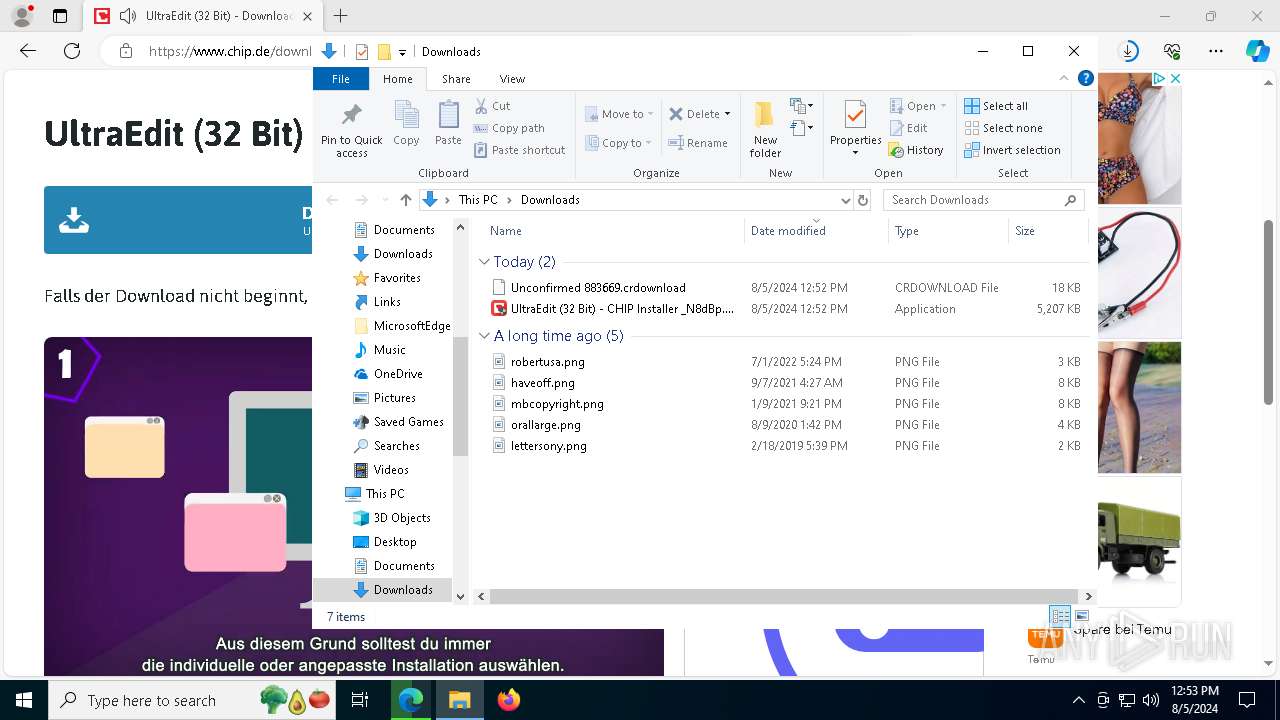Select the Home ribbon tab
Screen dimensions: 1280x720
(x=397, y=79)
